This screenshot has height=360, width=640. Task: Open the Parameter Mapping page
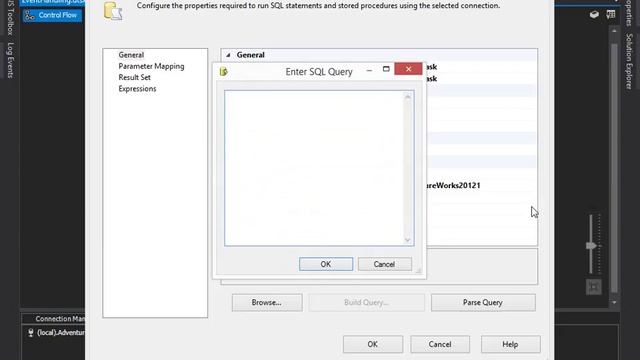[x=151, y=66]
